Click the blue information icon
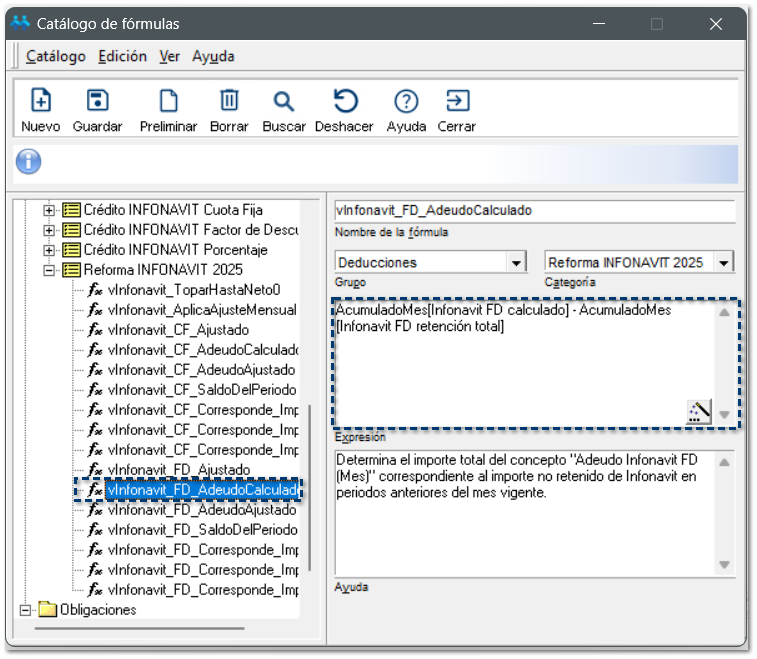 [x=29, y=162]
